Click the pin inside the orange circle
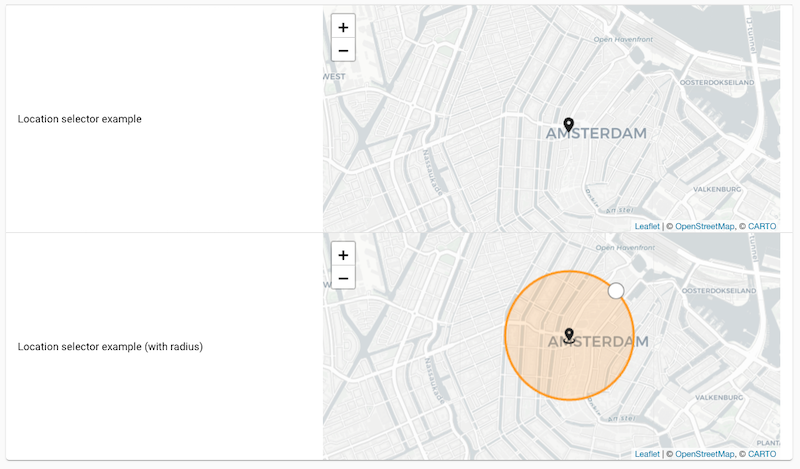The width and height of the screenshot is (800, 469). pos(569,335)
